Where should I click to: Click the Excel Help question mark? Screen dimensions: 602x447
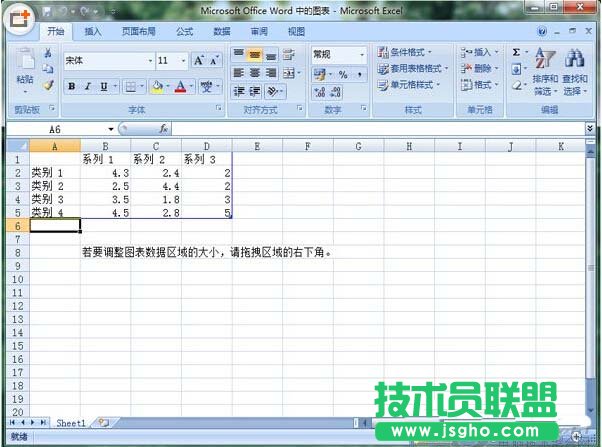(542, 31)
